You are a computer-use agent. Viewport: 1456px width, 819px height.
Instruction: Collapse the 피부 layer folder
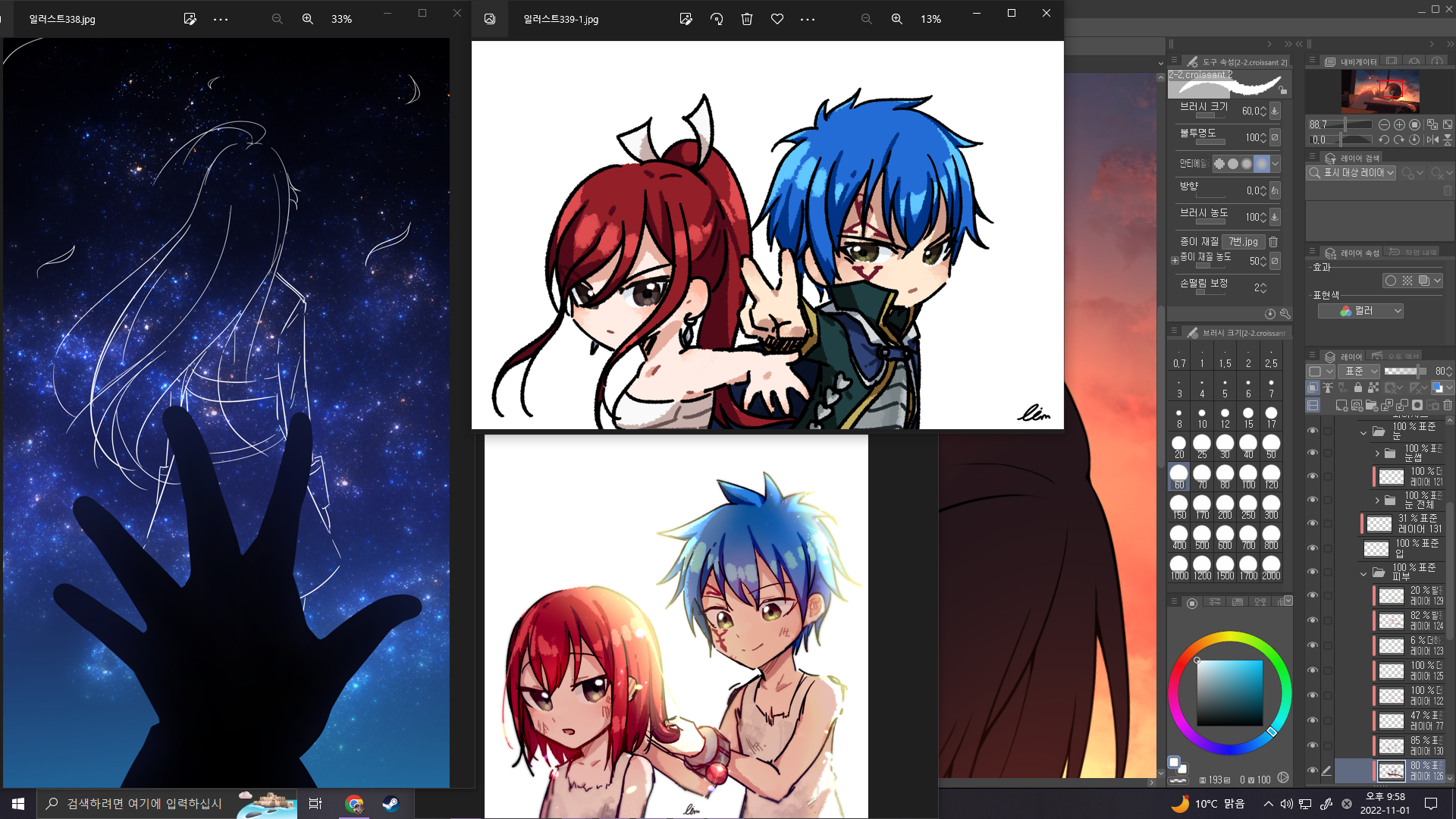click(1363, 573)
